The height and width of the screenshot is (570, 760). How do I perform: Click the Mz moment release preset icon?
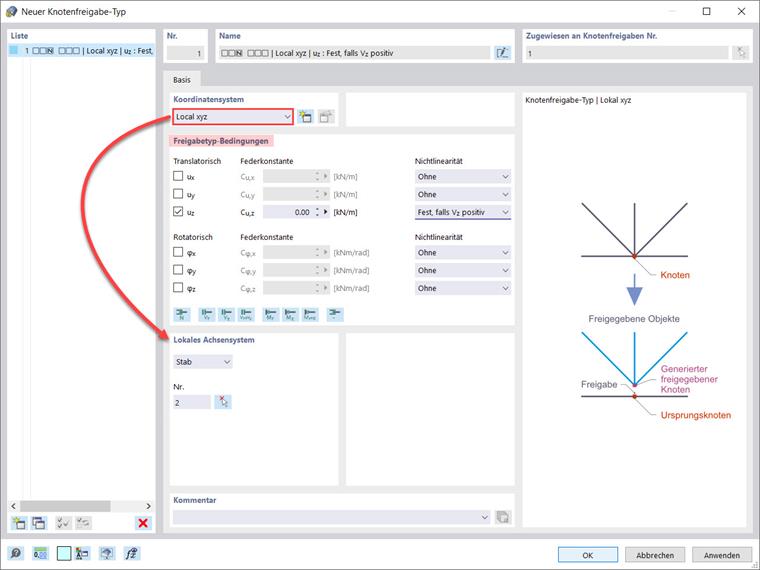(290, 314)
